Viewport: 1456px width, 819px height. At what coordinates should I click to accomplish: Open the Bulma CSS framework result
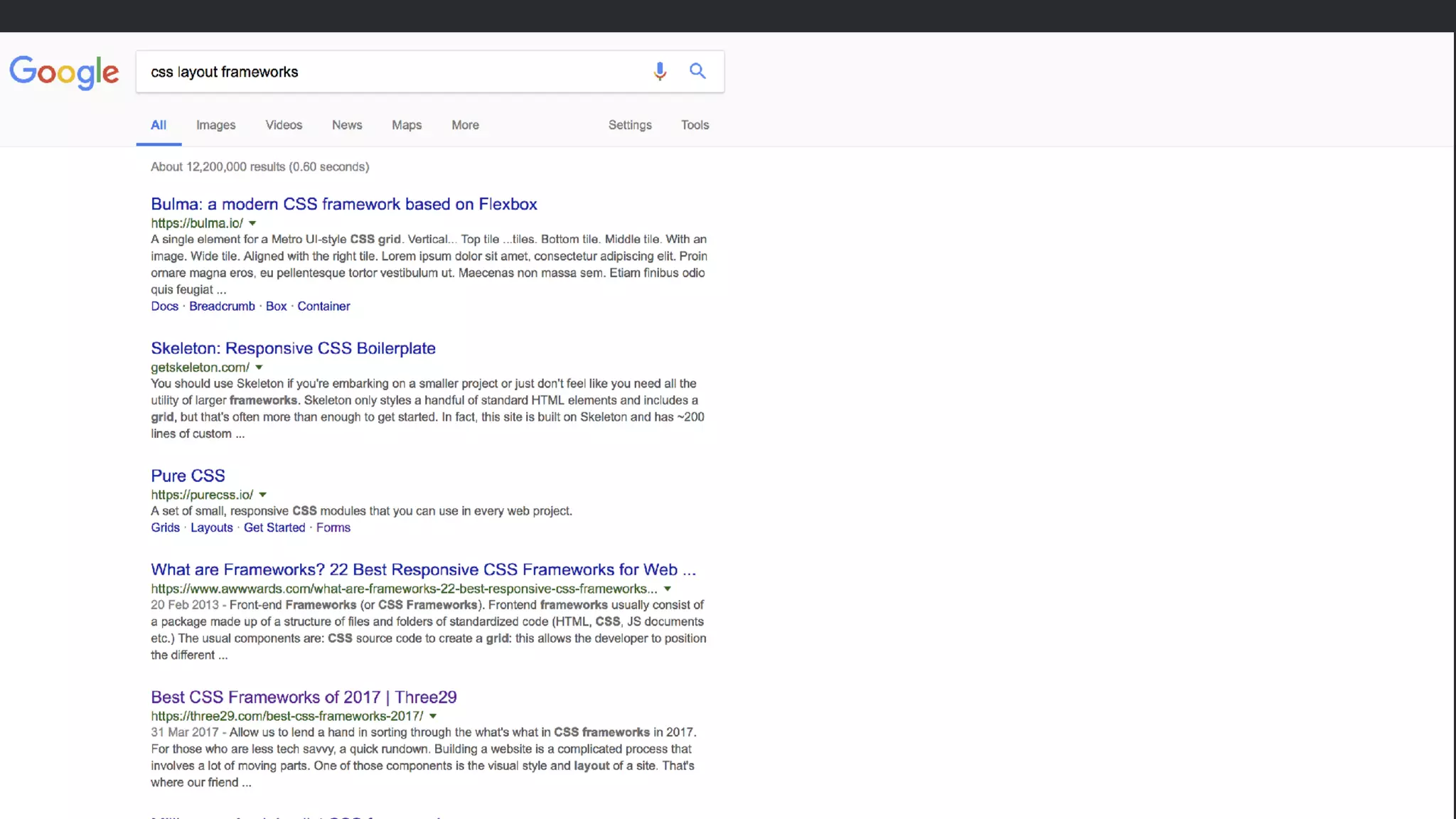pos(343,204)
